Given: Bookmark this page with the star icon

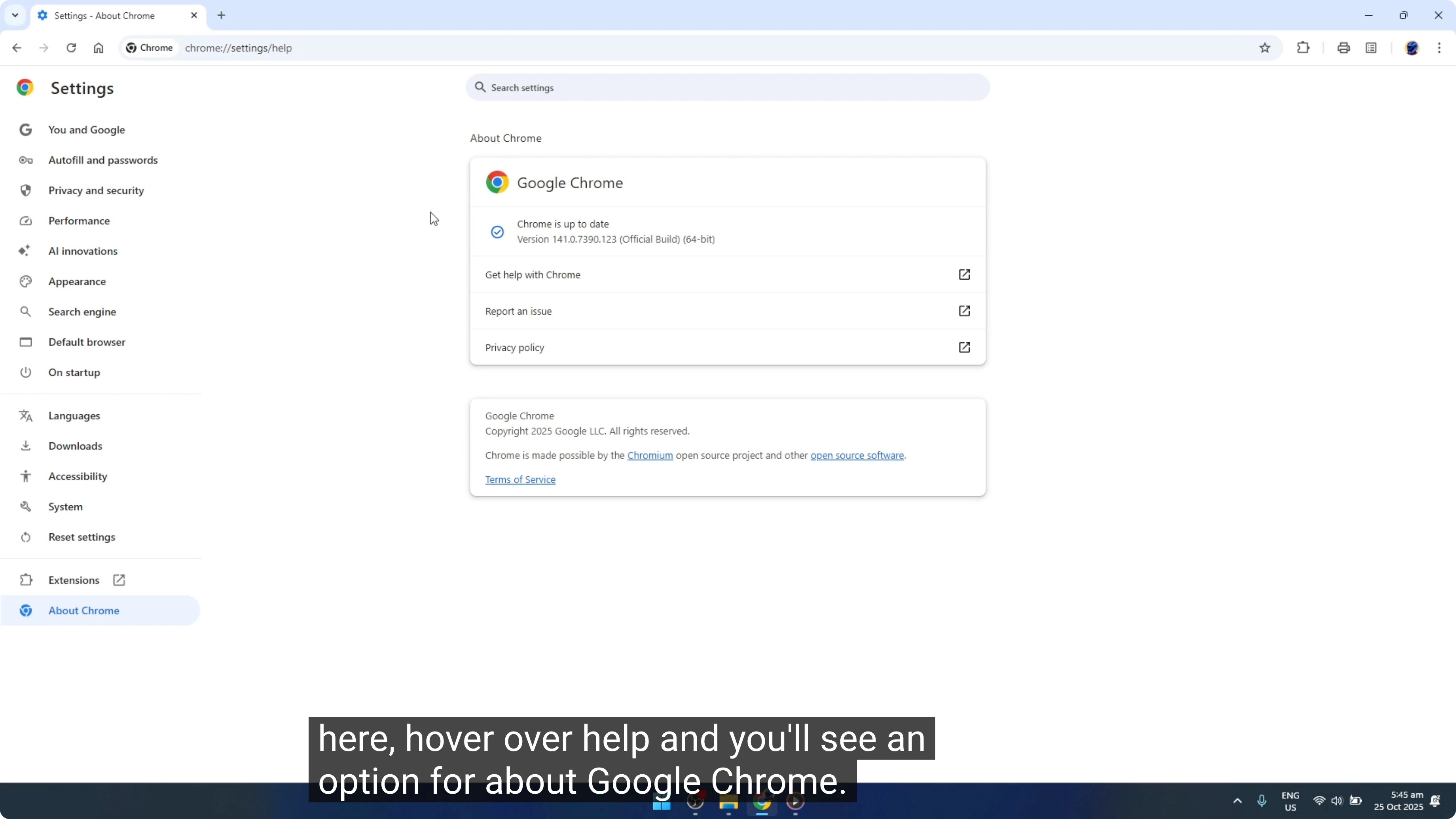Looking at the screenshot, I should 1265,47.
